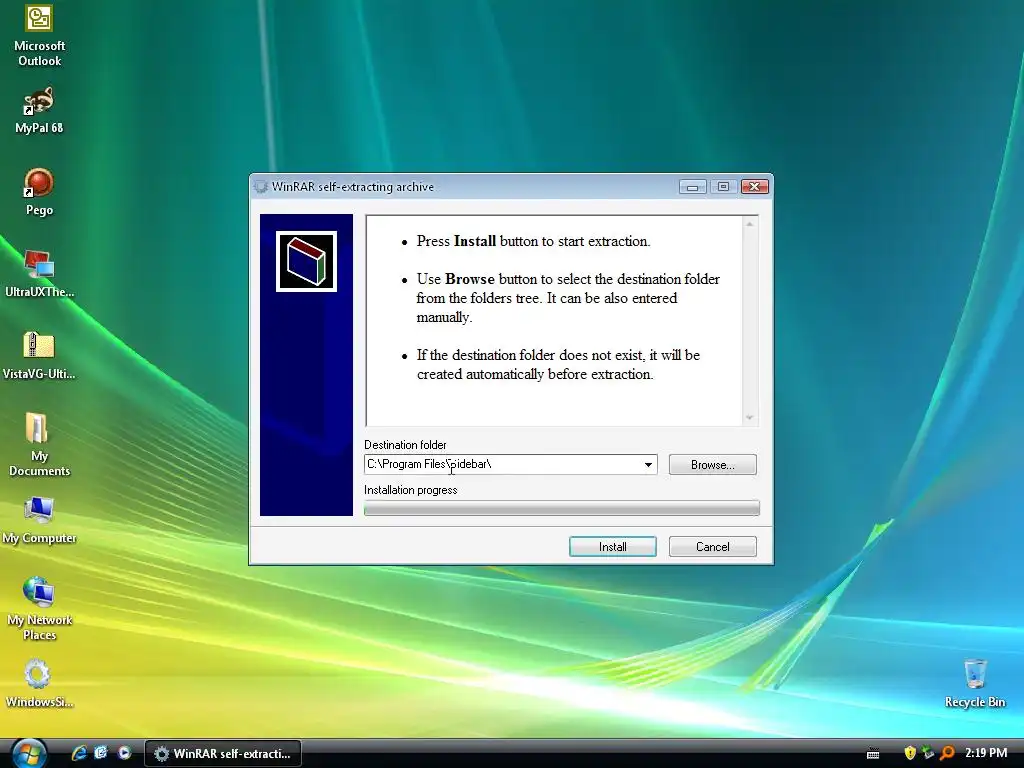Click the second quick launch icon

coord(102,753)
